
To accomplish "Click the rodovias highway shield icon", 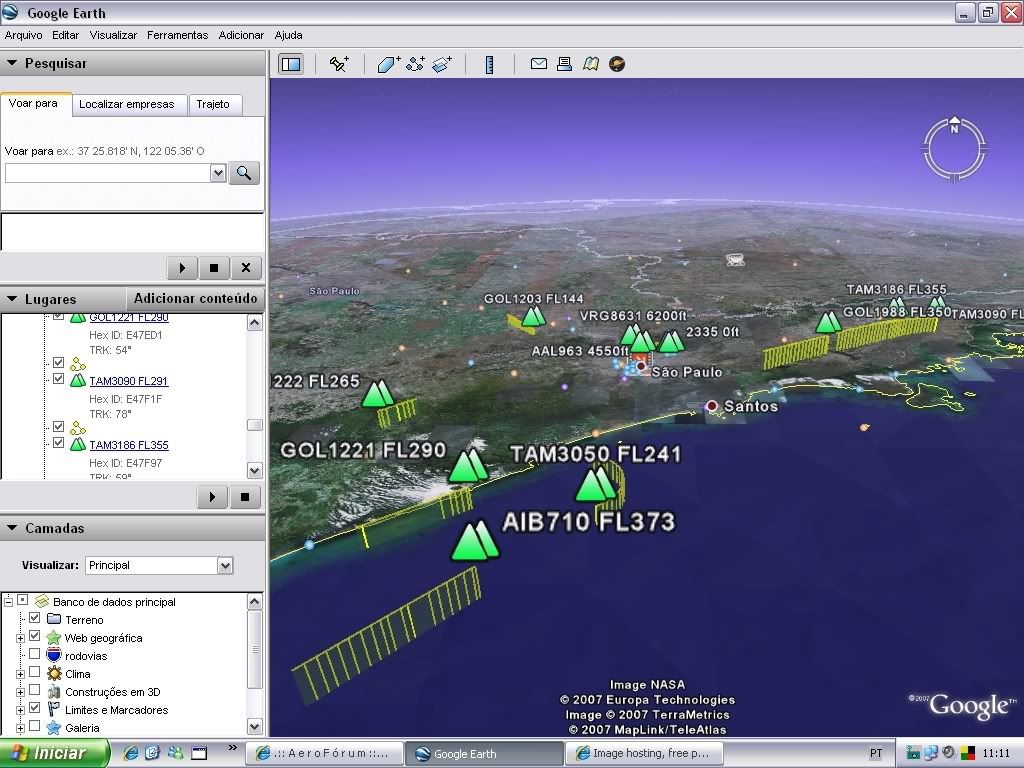I will coord(54,656).
